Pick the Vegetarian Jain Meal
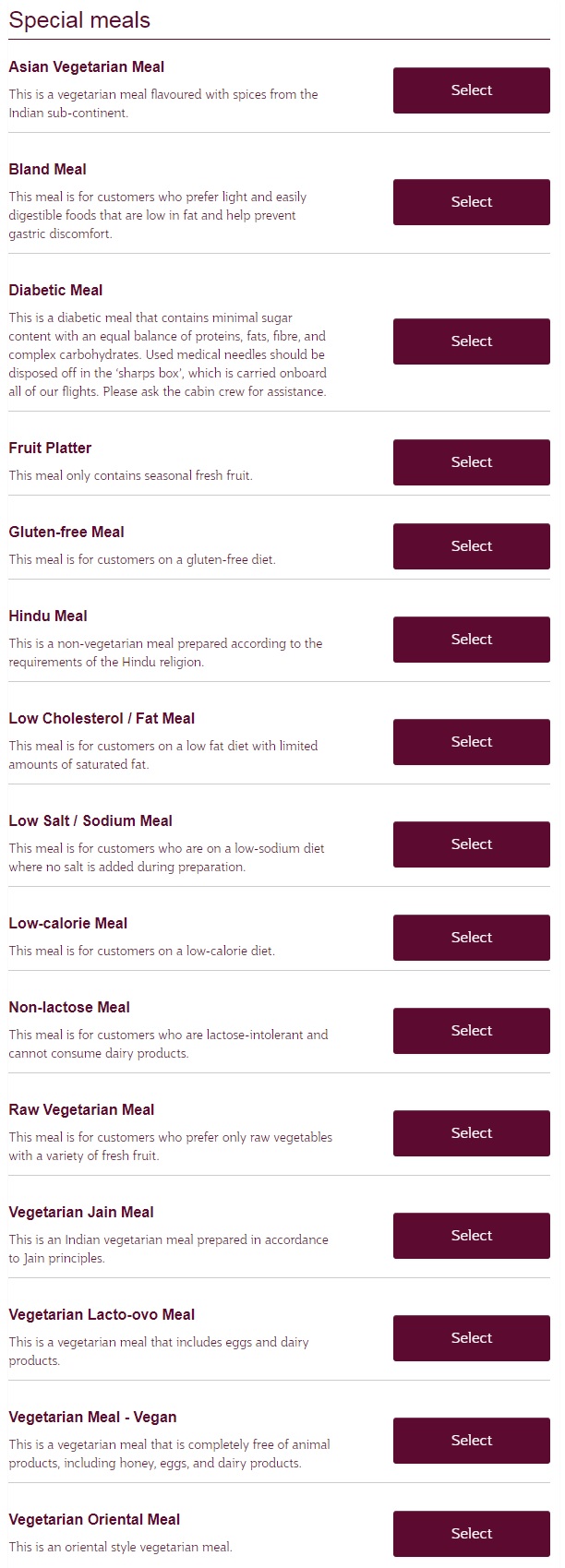The height and width of the screenshot is (1568, 565). (x=471, y=1236)
